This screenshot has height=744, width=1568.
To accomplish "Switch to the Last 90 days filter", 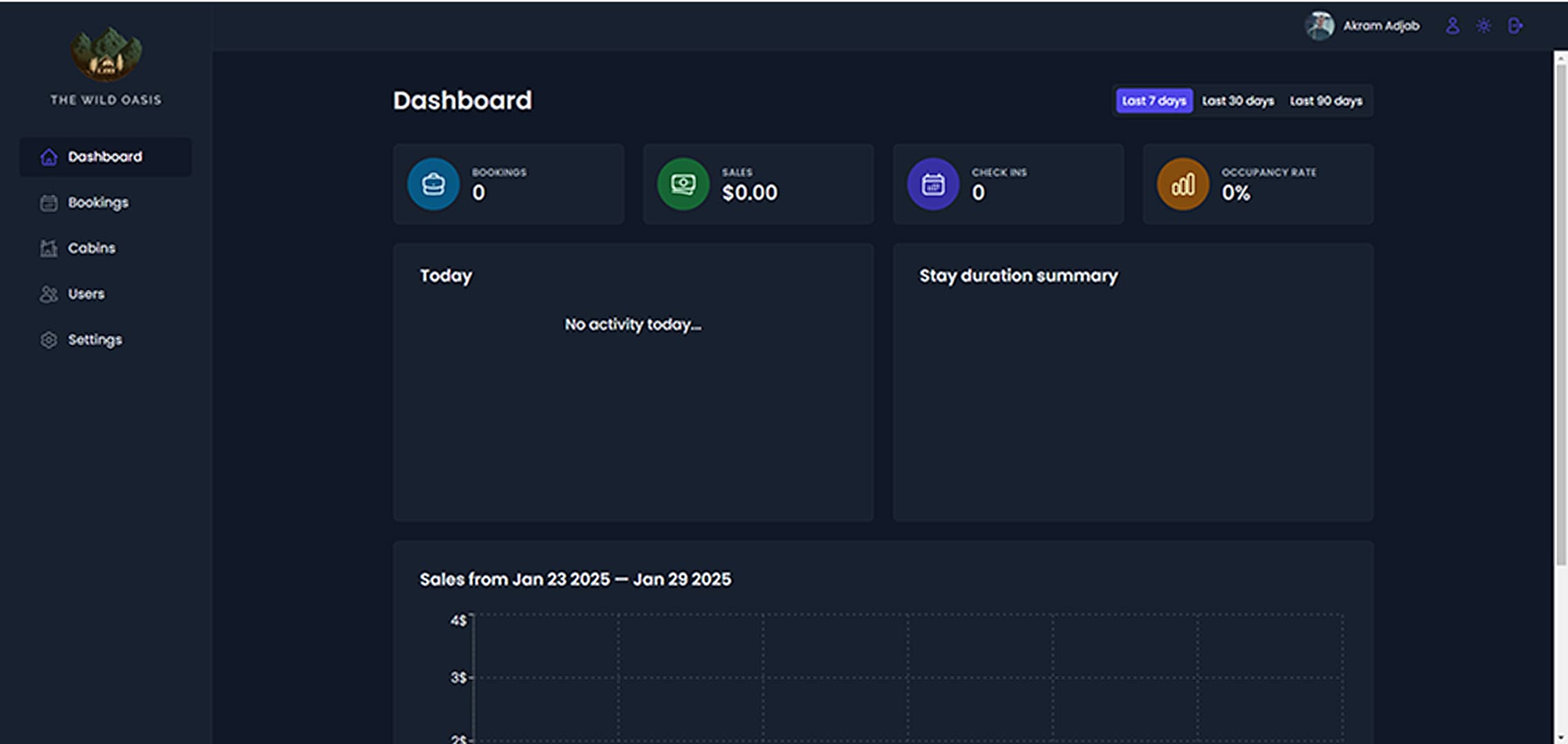I will click(1326, 101).
